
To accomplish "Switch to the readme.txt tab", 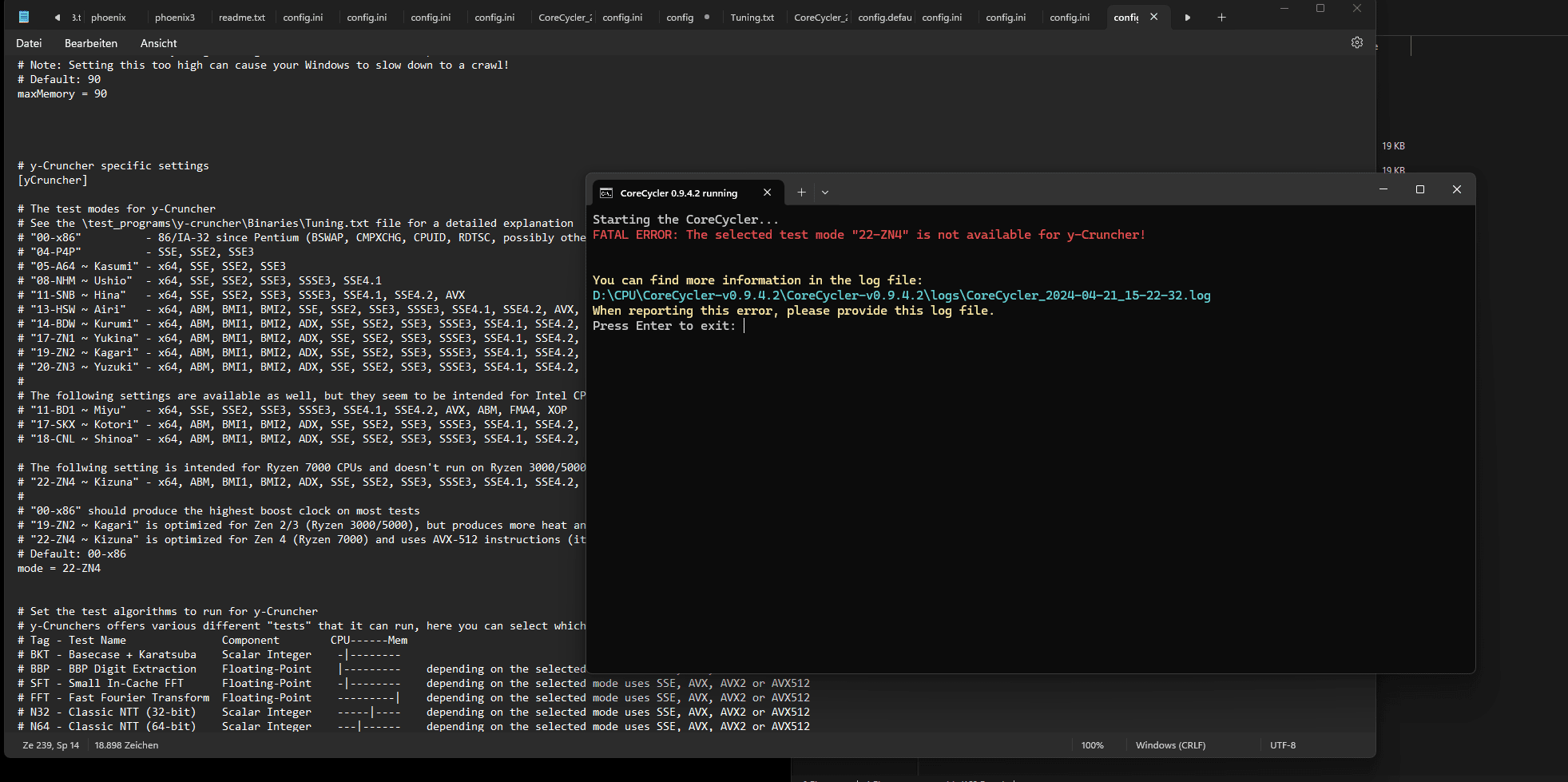I will [242, 18].
